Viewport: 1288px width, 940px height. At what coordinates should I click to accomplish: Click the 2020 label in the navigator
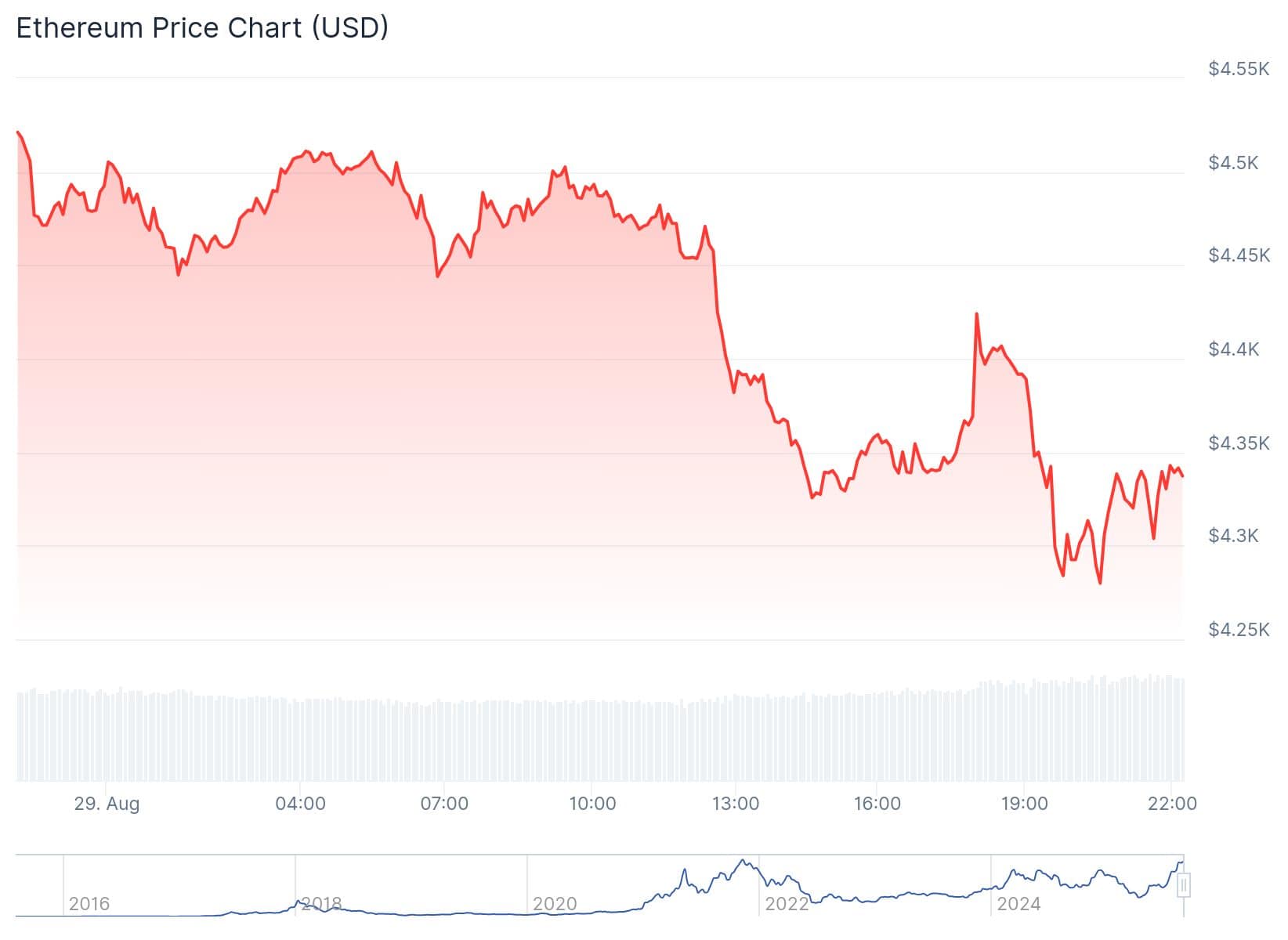(x=555, y=904)
